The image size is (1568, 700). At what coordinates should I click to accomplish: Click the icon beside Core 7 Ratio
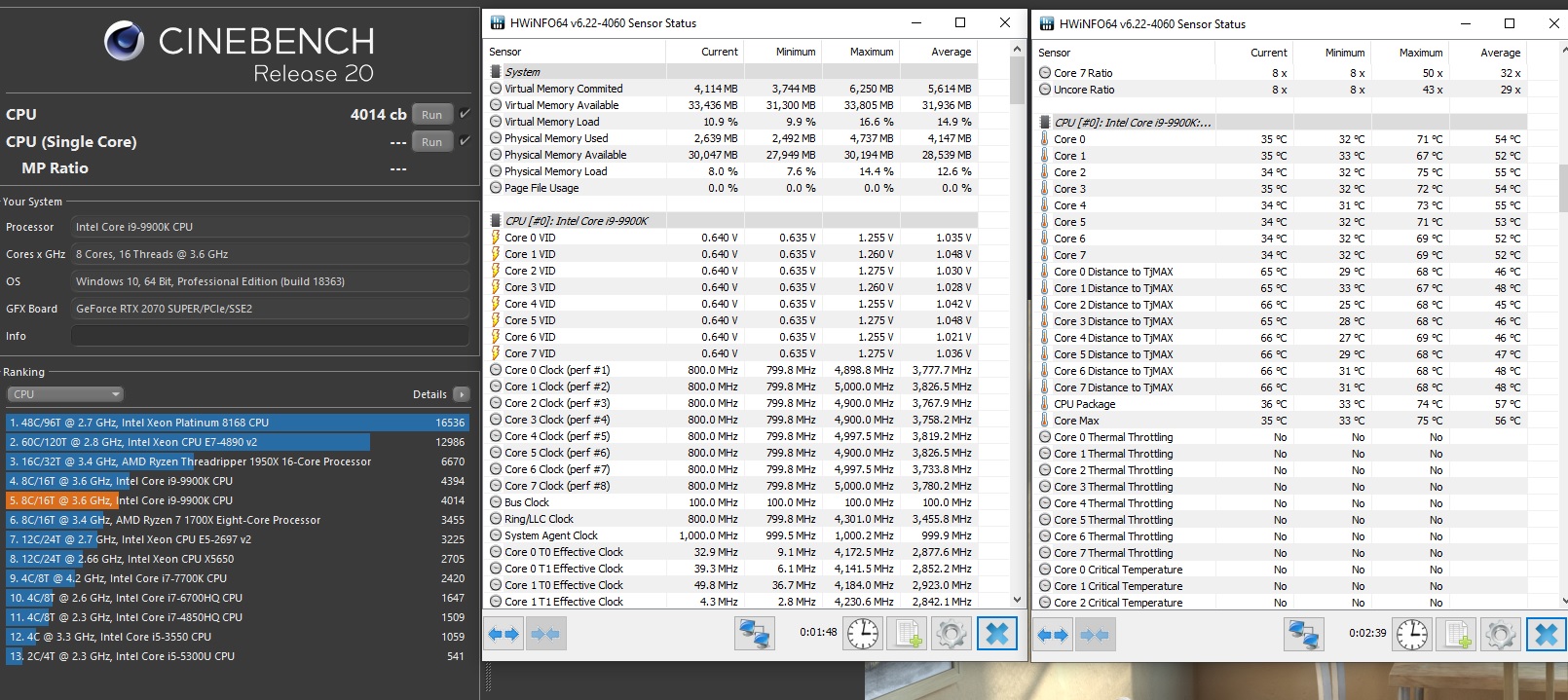coord(1045,73)
